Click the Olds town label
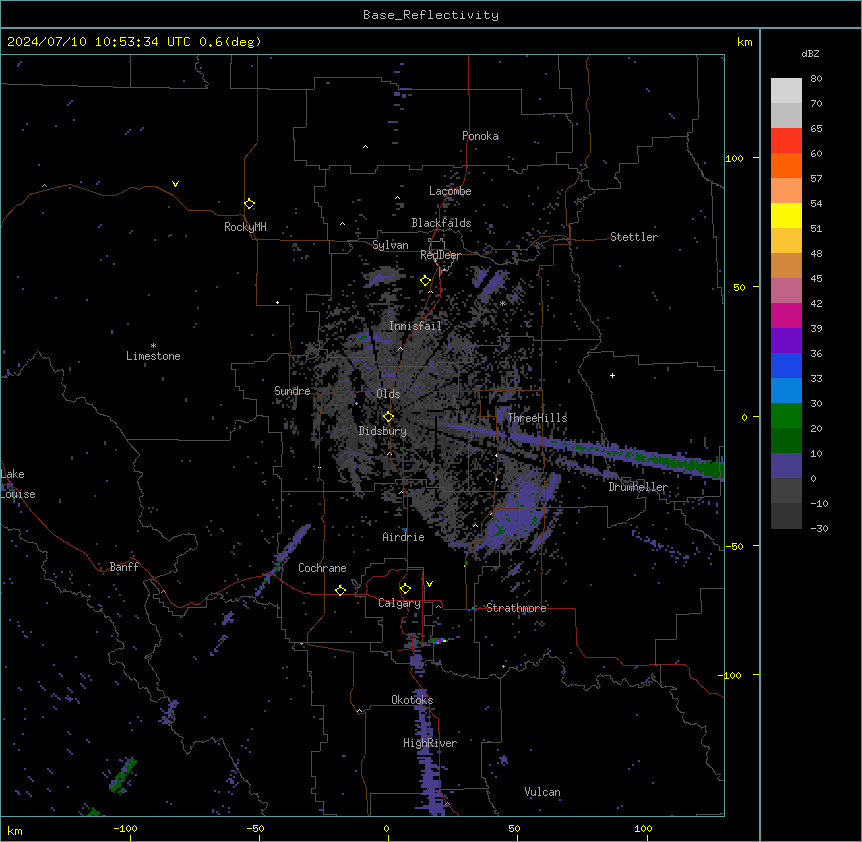The width and height of the screenshot is (862, 842). 388,394
